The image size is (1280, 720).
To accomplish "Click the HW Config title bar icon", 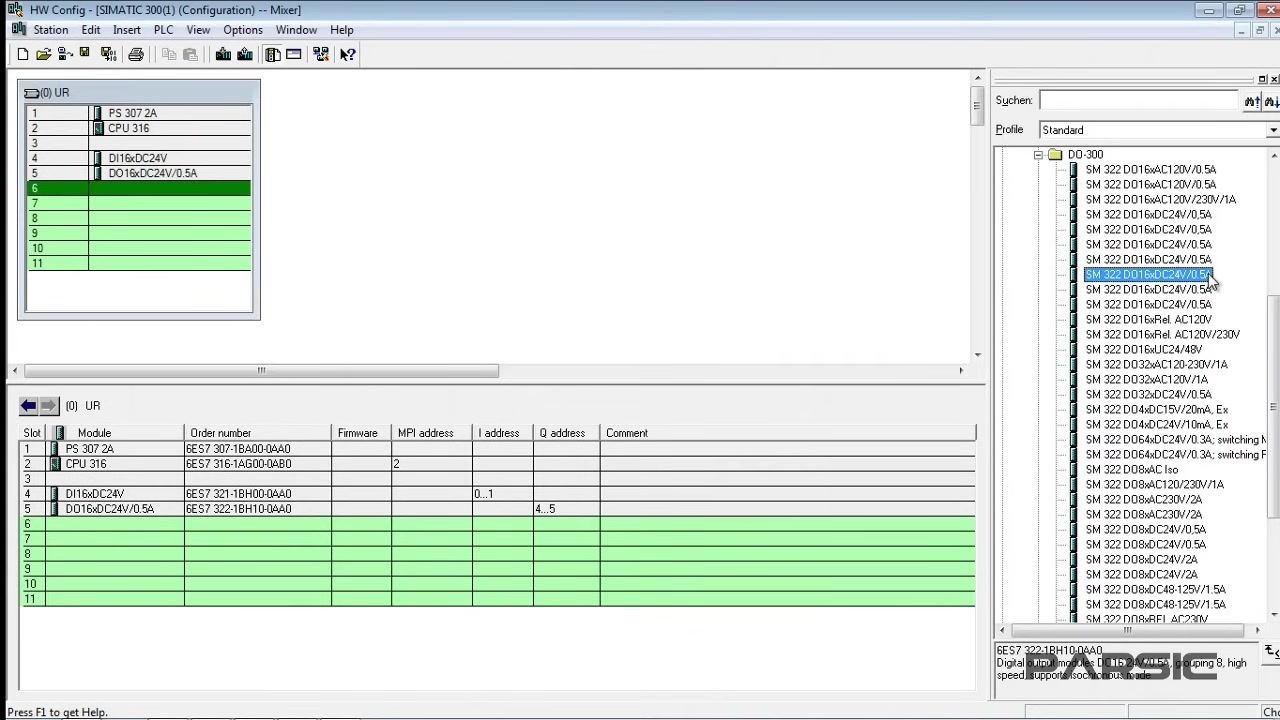I will (x=15, y=10).
